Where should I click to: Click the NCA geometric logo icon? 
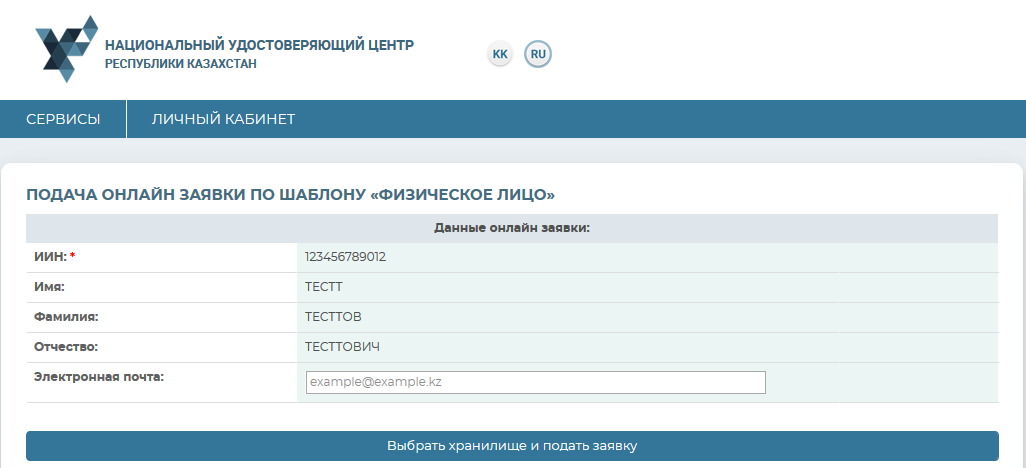coord(66,48)
